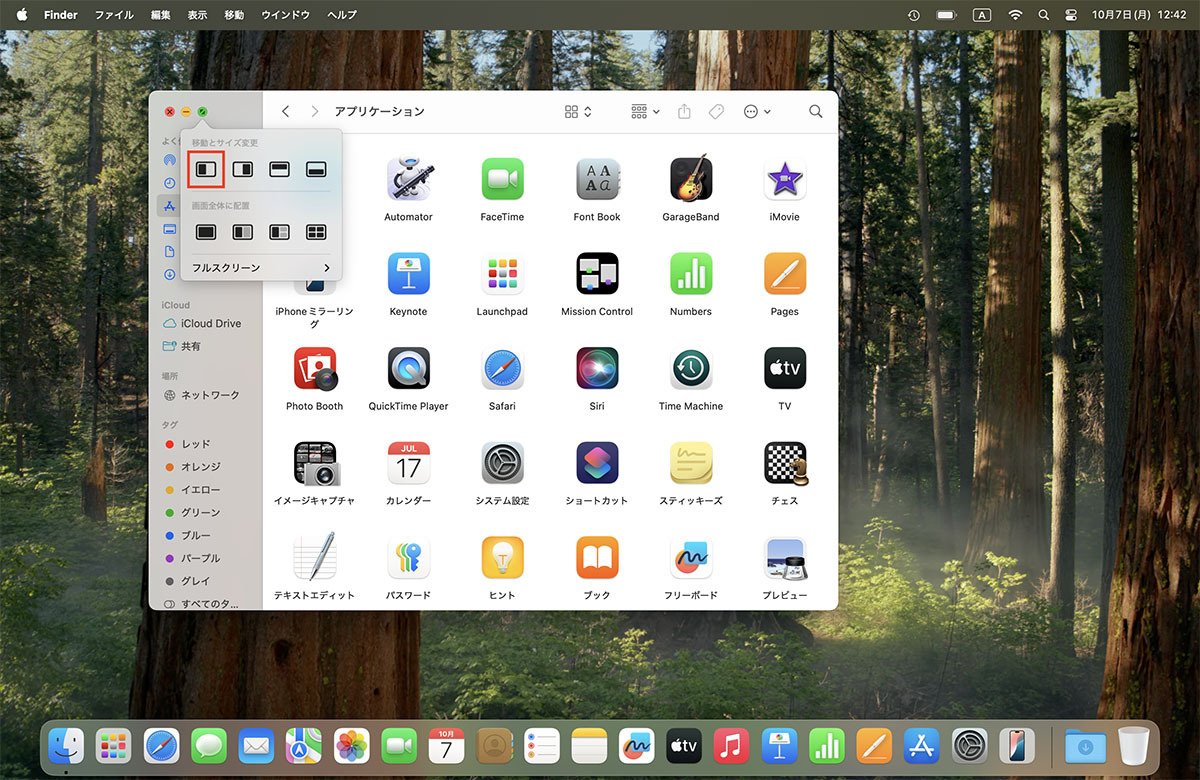The height and width of the screenshot is (780, 1200).
Task: Choose the four quarters arrangement icon
Action: coord(317,232)
